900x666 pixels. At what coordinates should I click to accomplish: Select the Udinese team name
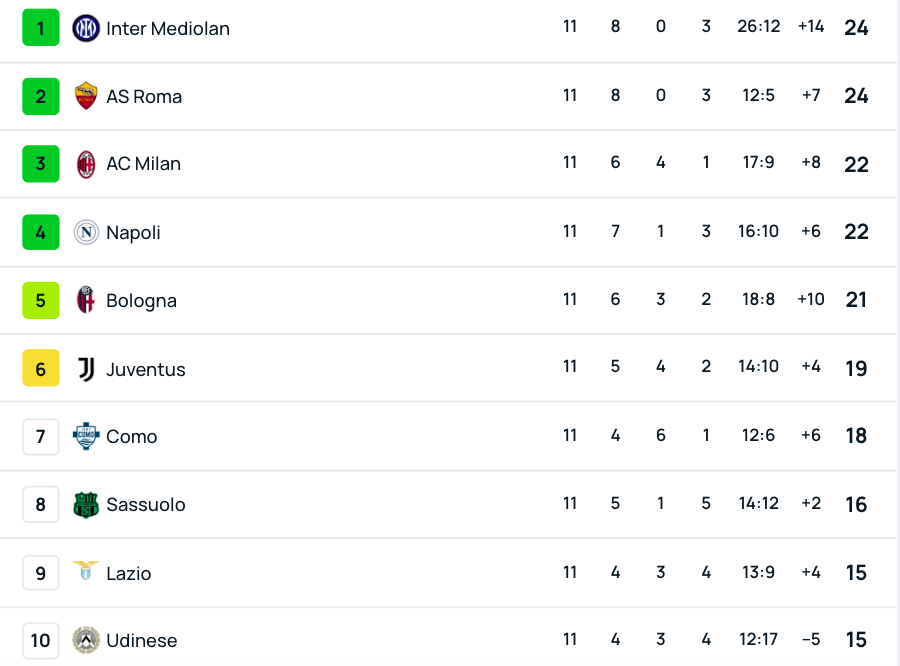[x=142, y=641]
